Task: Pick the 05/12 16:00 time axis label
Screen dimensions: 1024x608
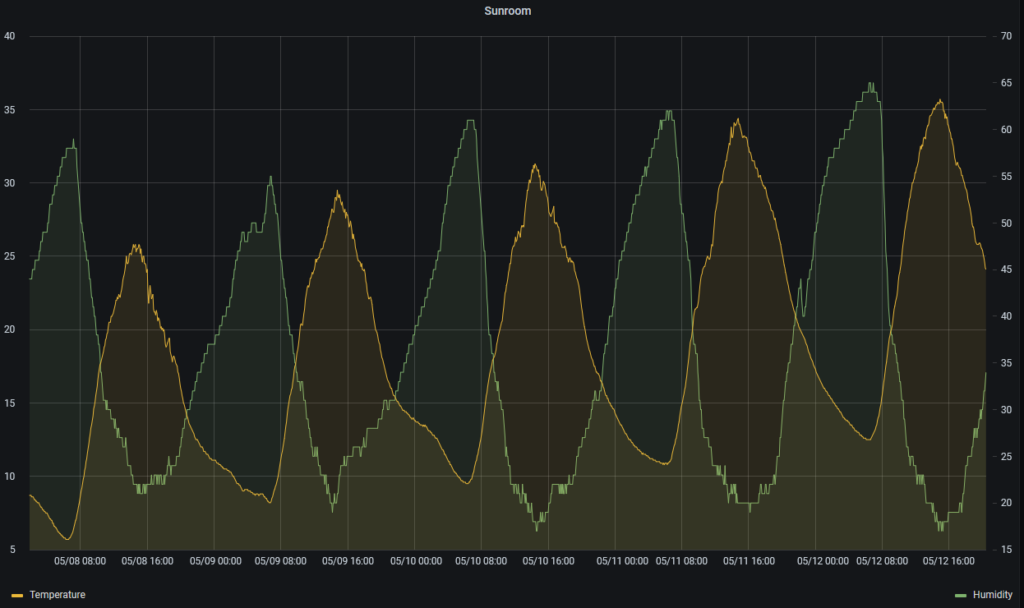Action: tap(949, 562)
